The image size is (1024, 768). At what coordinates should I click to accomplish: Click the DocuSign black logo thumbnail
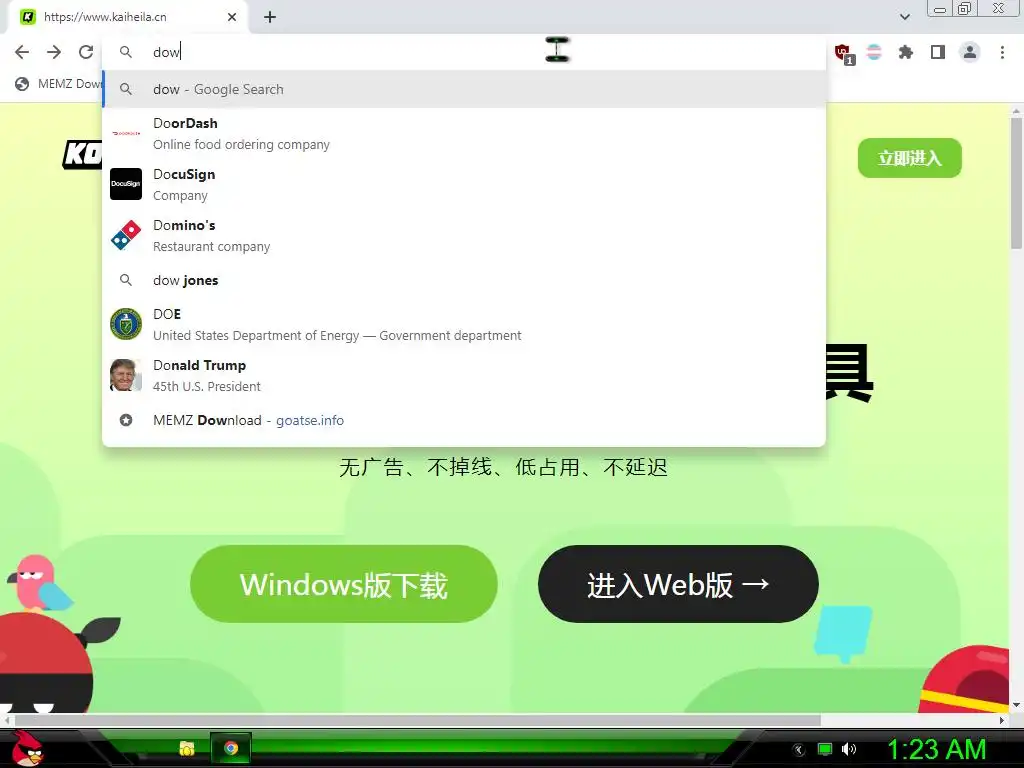[126, 184]
